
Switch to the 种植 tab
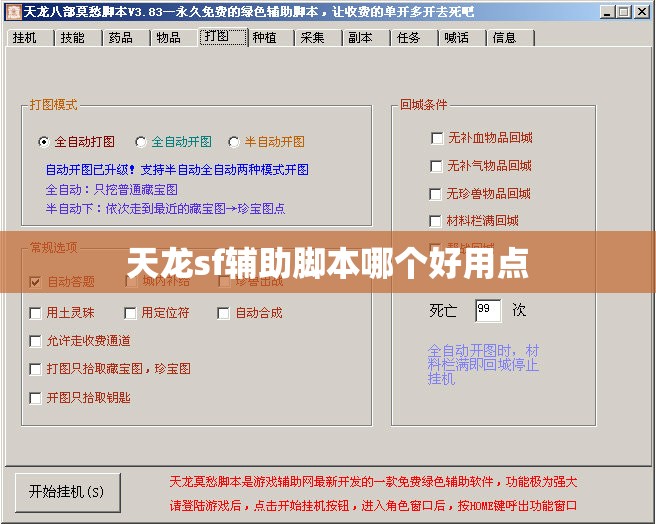pyautogui.click(x=270, y=38)
